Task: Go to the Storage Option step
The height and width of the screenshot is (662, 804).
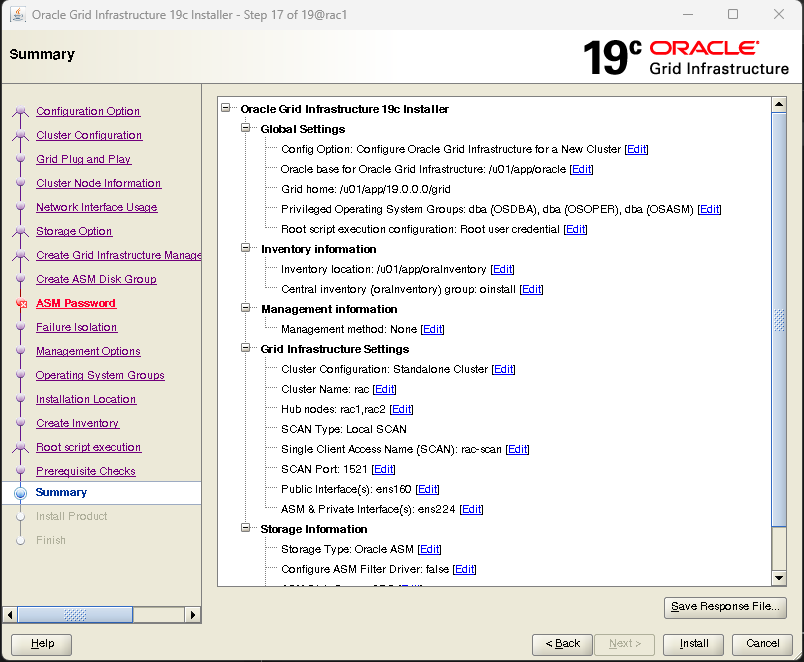Action: [x=74, y=232]
